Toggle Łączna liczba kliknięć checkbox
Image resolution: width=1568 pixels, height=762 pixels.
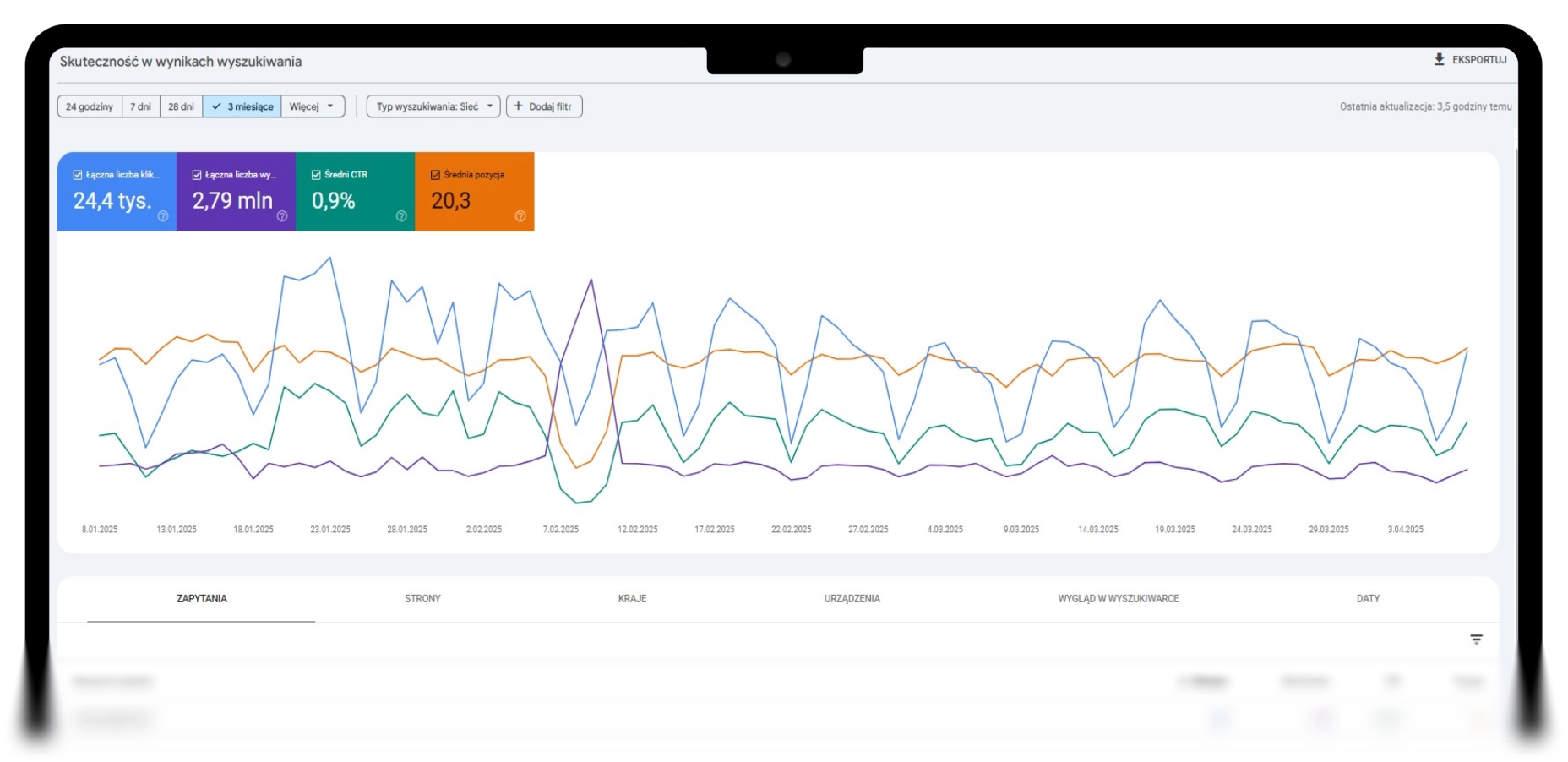click(78, 175)
